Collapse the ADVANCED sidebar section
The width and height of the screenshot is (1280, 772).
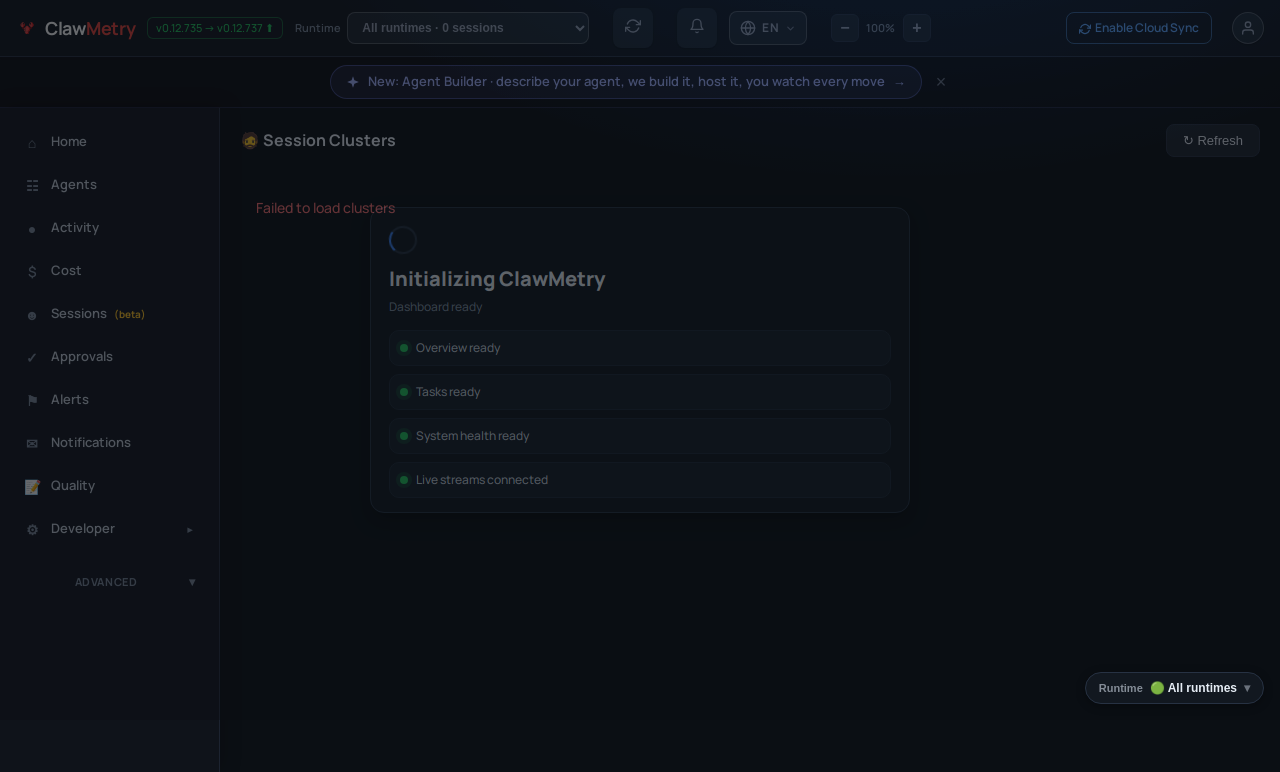pos(110,582)
